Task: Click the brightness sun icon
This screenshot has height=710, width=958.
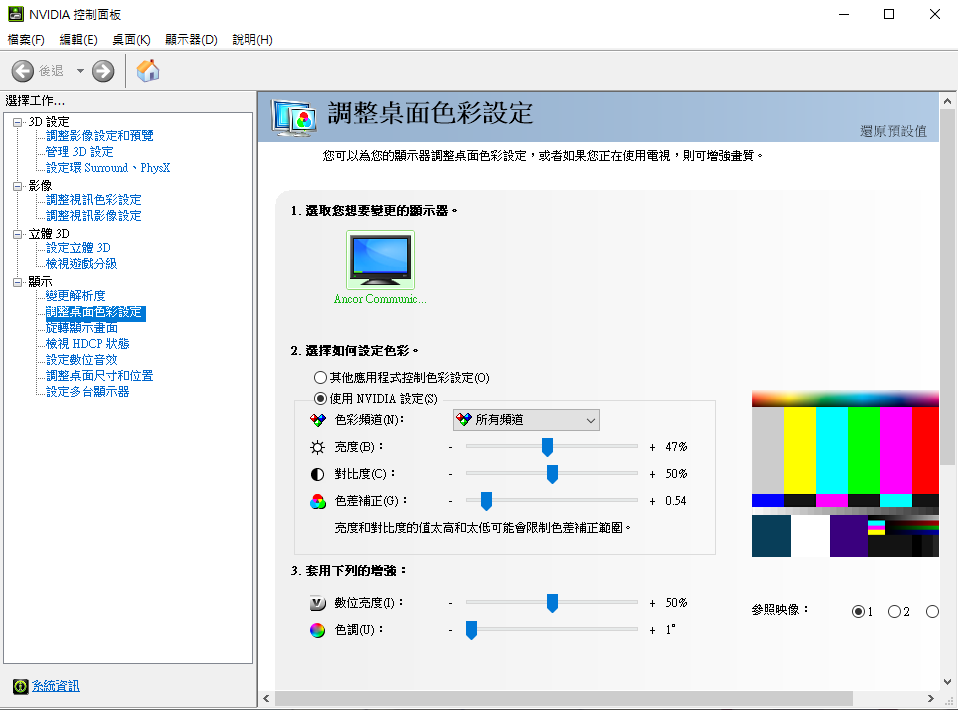Action: click(318, 447)
